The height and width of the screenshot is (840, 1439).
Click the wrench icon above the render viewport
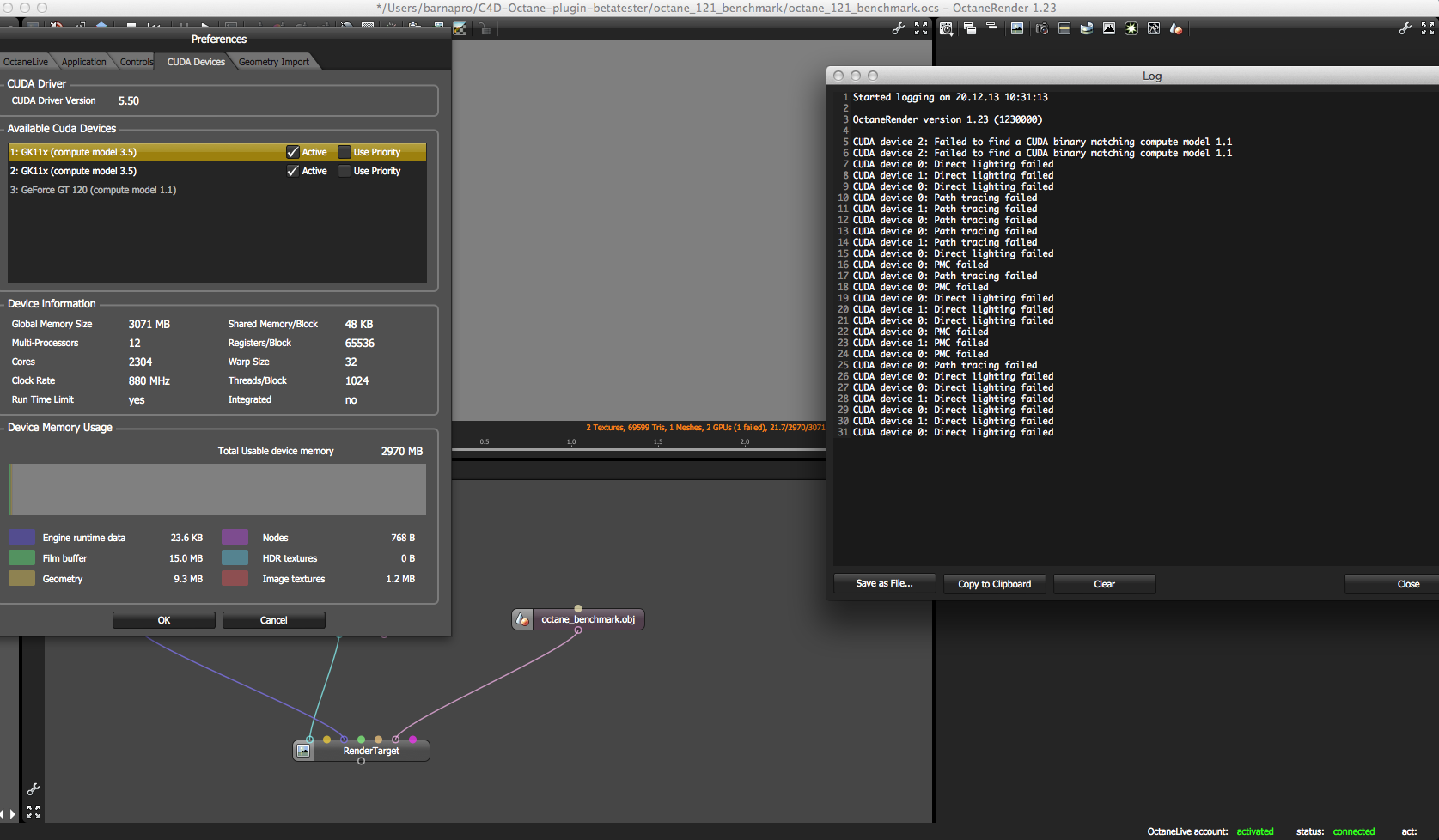click(899, 28)
